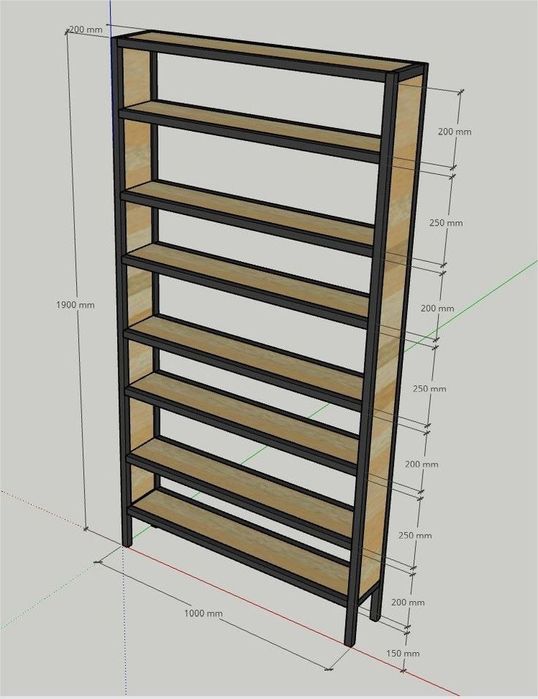Screen dimensions: 538x699
Task: Click the axes origin at front-left leg base
Action: [x=123, y=547]
